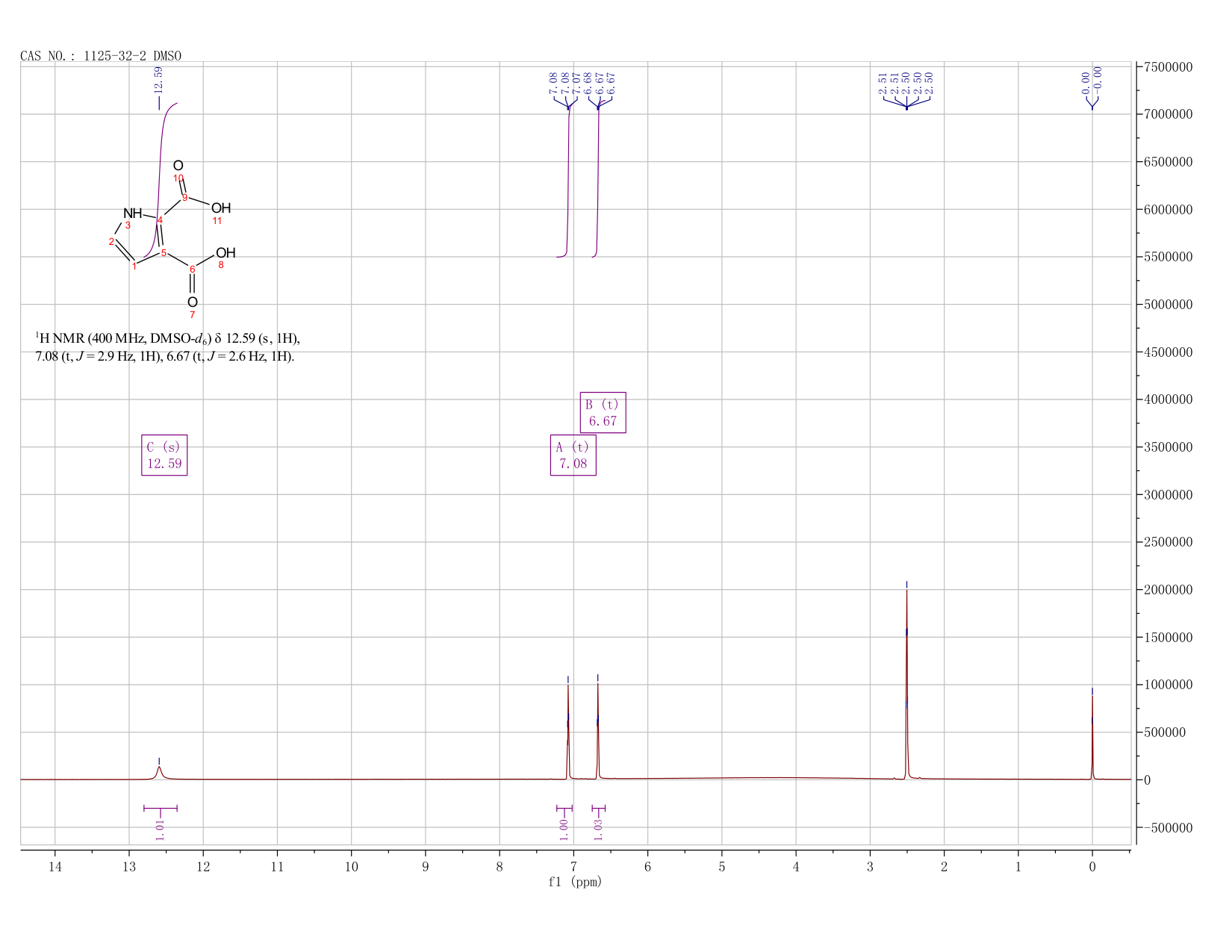Click the OH group labeled 11 in structure

(x=221, y=208)
